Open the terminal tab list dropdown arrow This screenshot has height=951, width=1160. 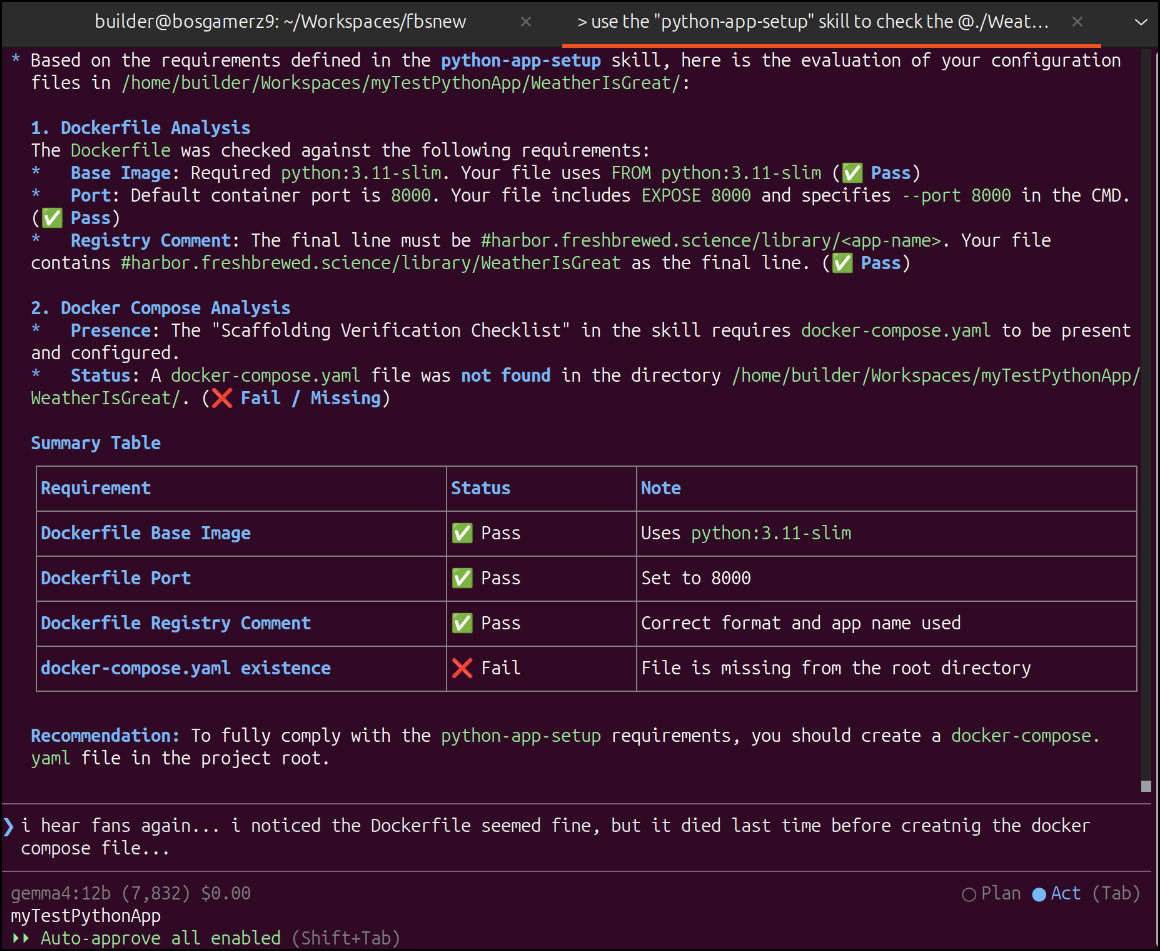coord(1140,22)
